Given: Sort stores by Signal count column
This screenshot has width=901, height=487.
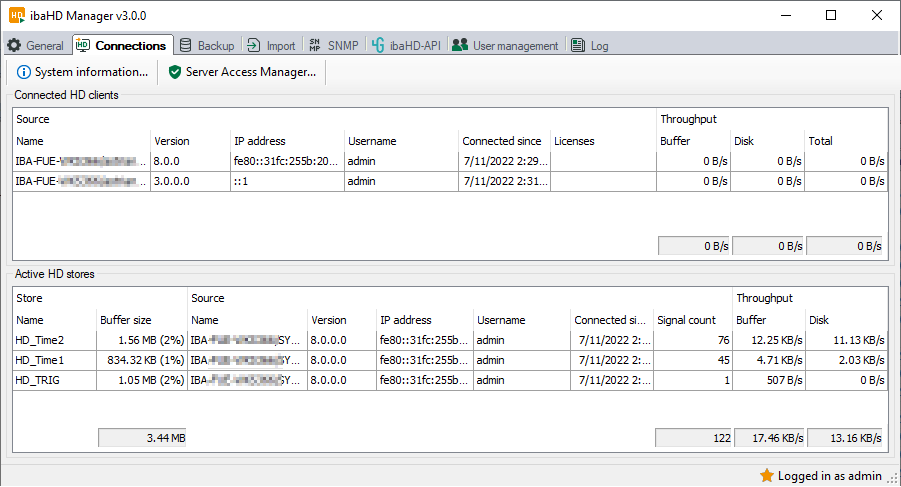Looking at the screenshot, I should [x=686, y=320].
